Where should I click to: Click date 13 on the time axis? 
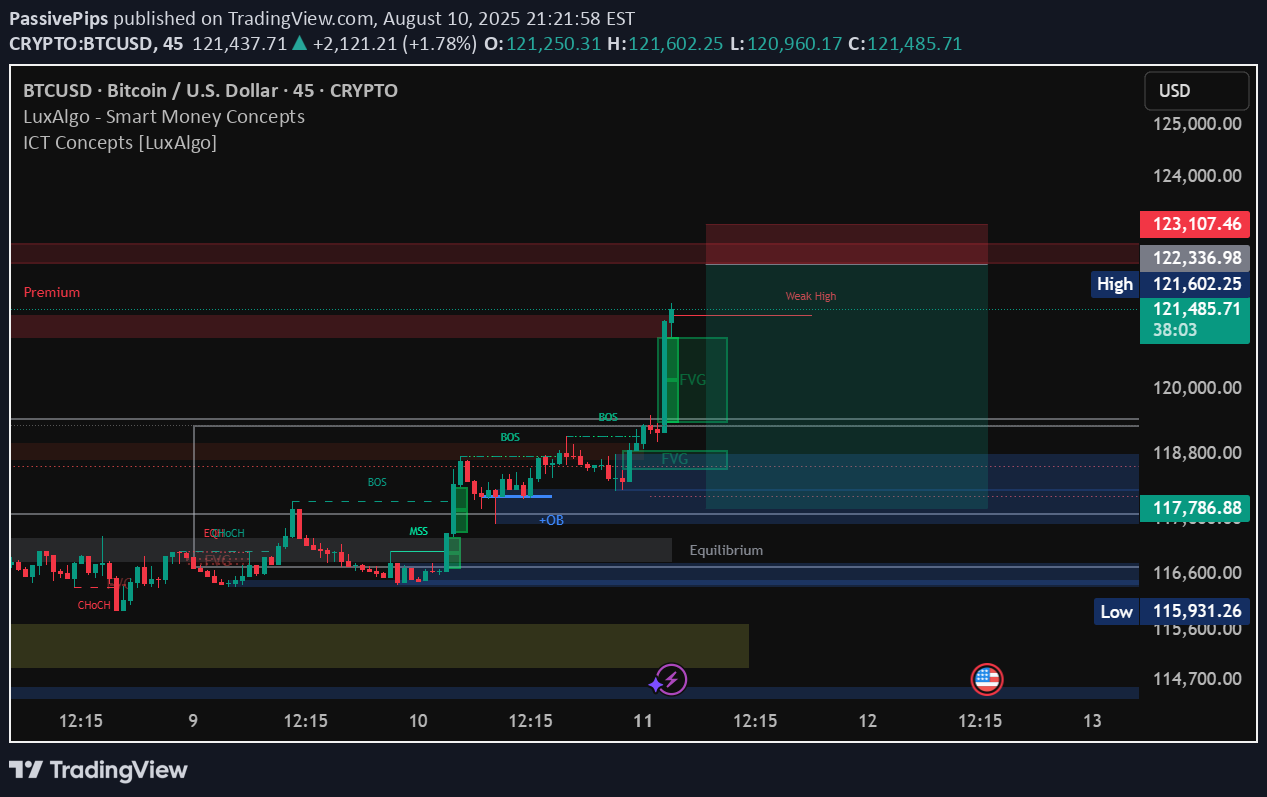[1093, 720]
